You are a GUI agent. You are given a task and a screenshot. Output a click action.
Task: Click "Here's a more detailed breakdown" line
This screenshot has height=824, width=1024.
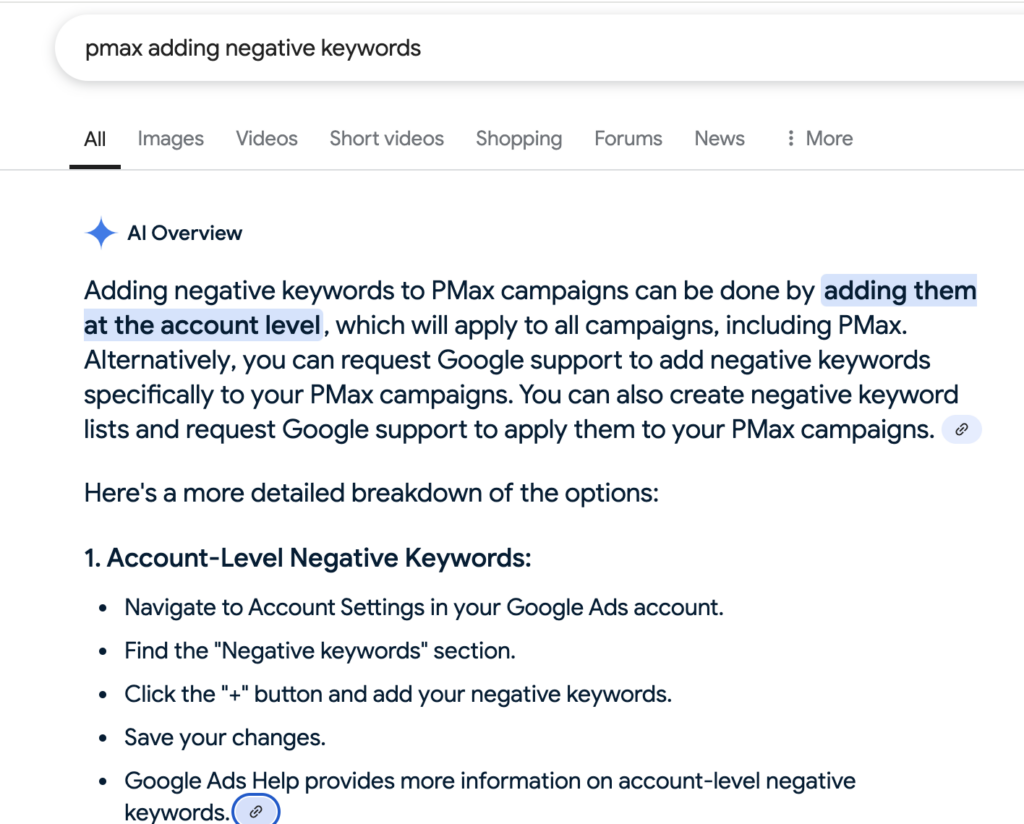[x=371, y=493]
